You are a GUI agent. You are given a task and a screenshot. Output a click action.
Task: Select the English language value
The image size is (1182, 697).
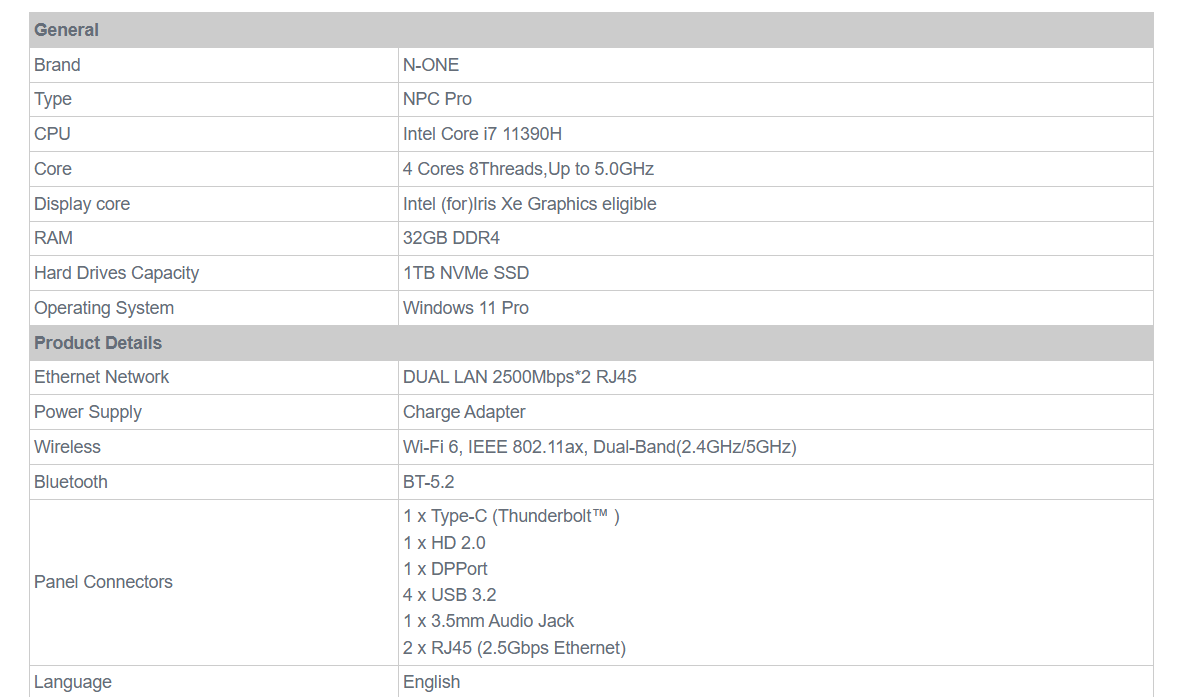(431, 682)
